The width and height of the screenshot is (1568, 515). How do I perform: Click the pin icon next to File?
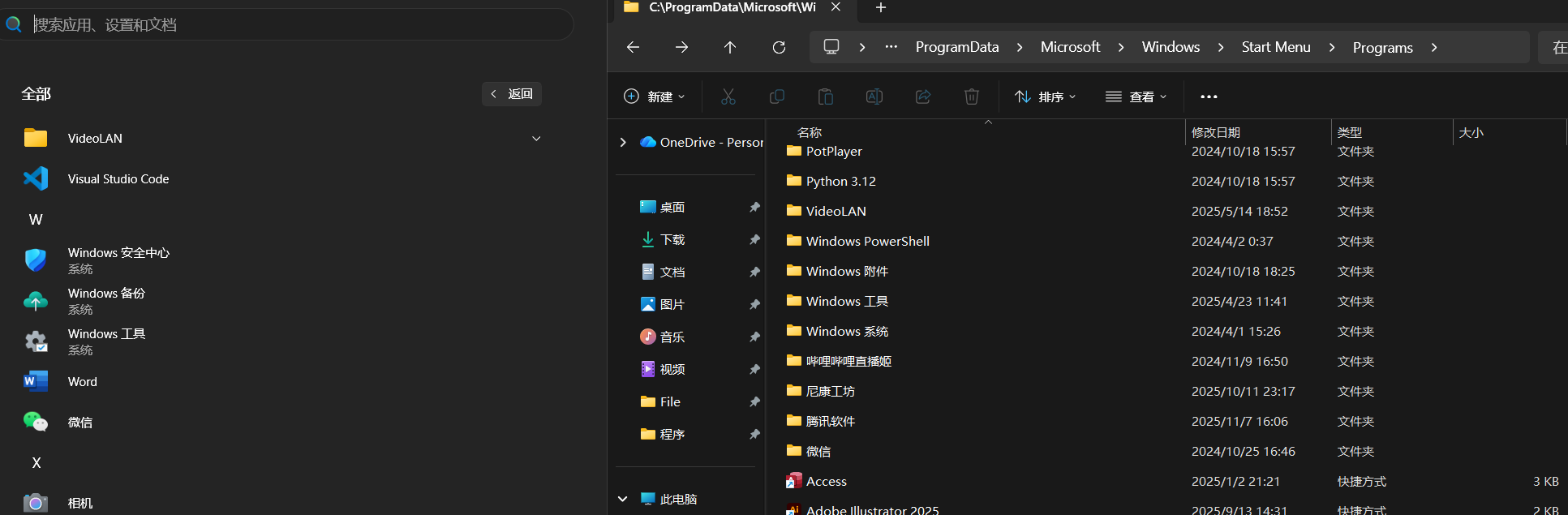point(754,401)
